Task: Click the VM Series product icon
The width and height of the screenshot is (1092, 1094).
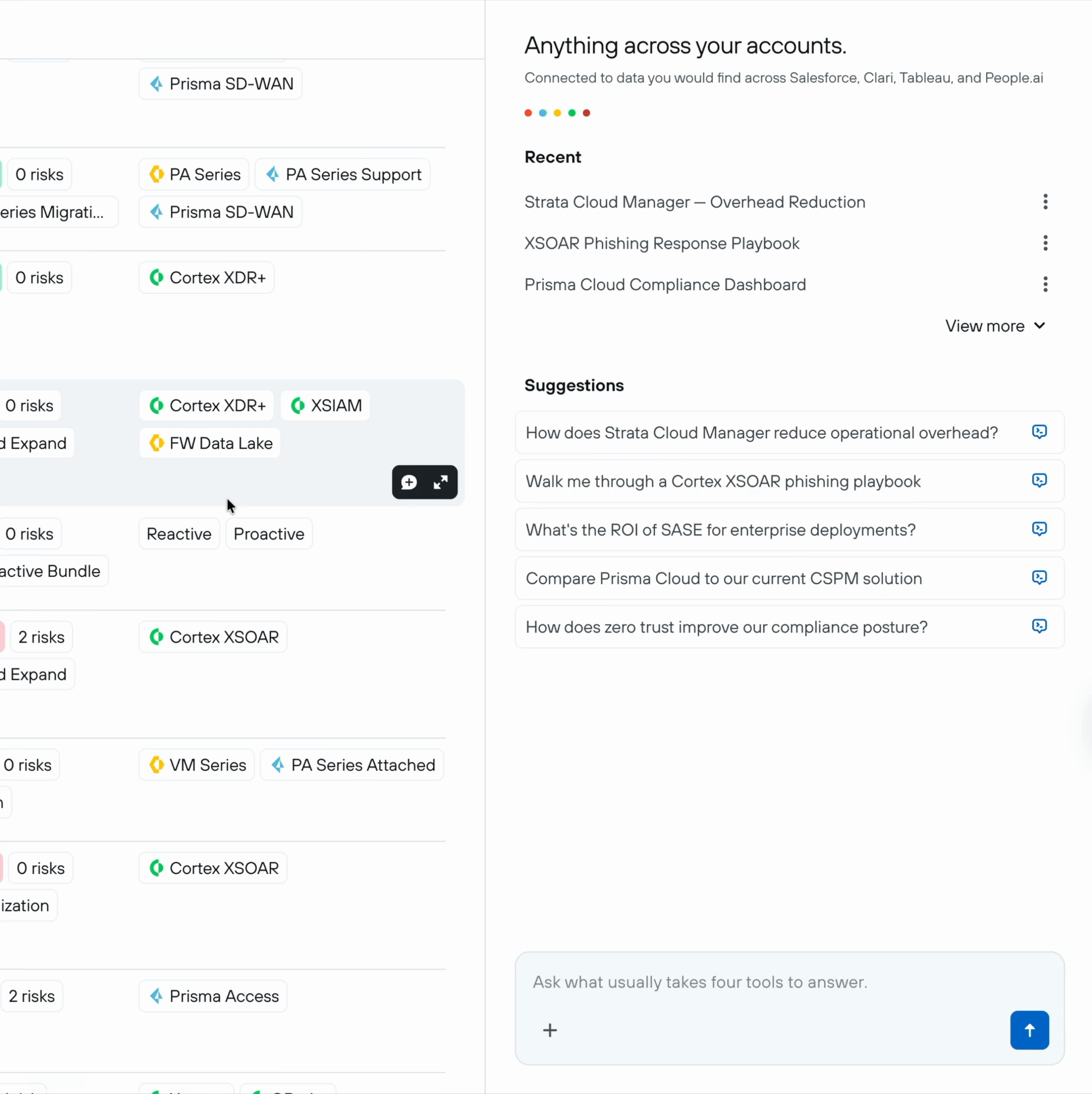Action: (157, 765)
